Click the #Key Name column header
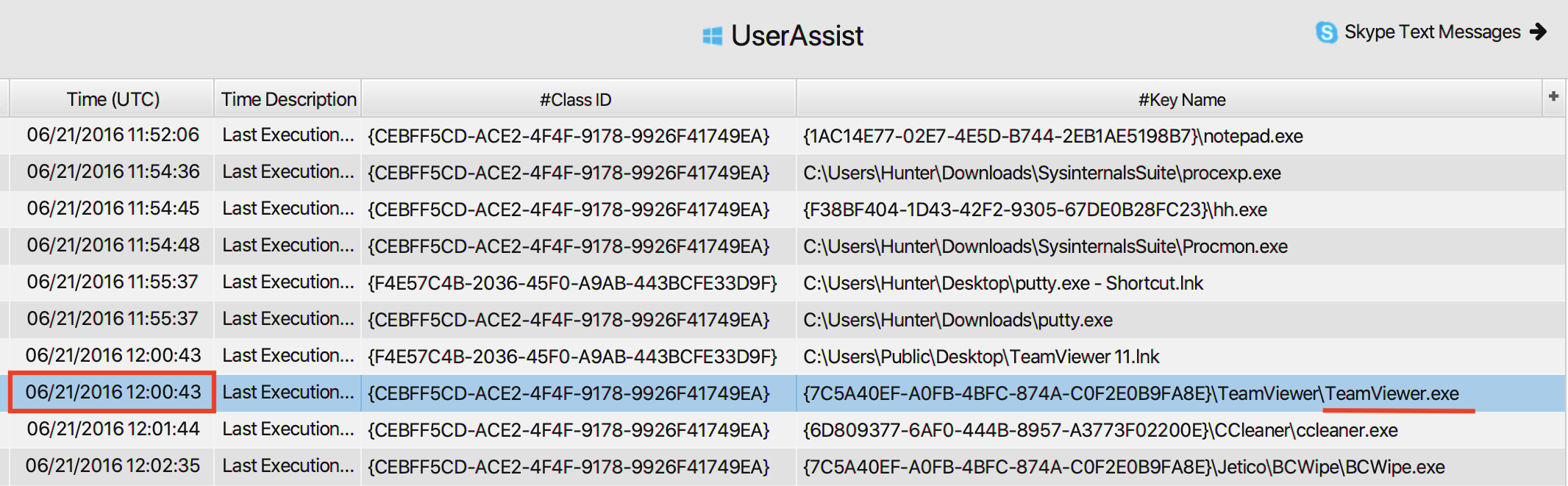 pos(1181,99)
